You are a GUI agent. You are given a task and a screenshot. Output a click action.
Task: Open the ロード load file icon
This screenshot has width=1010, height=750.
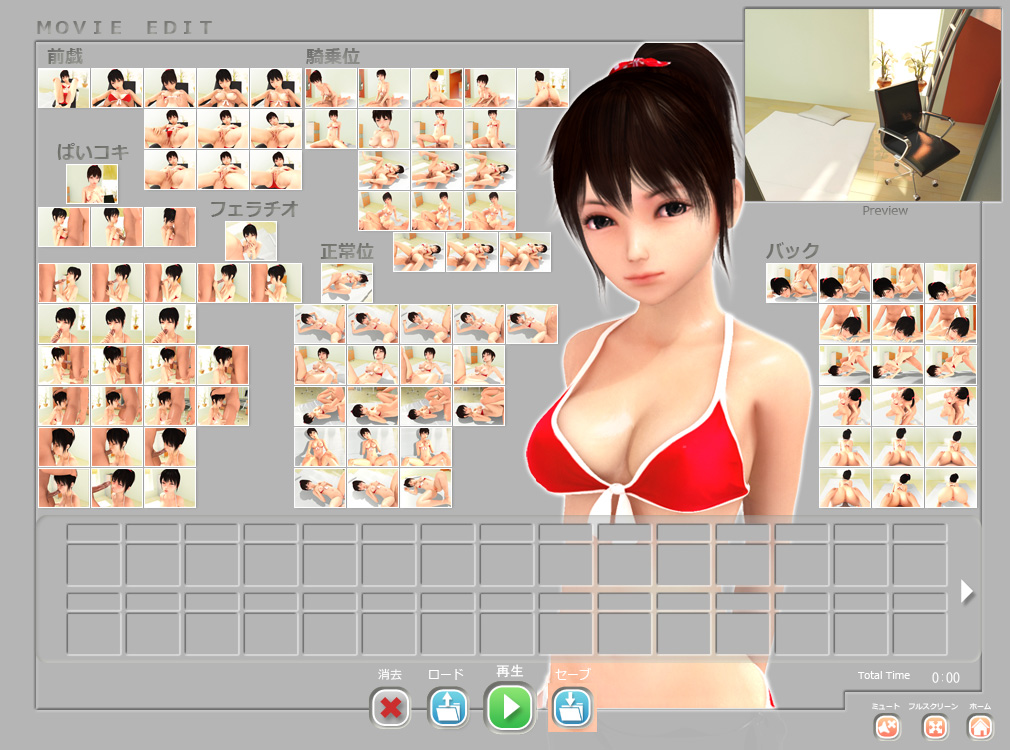(448, 708)
